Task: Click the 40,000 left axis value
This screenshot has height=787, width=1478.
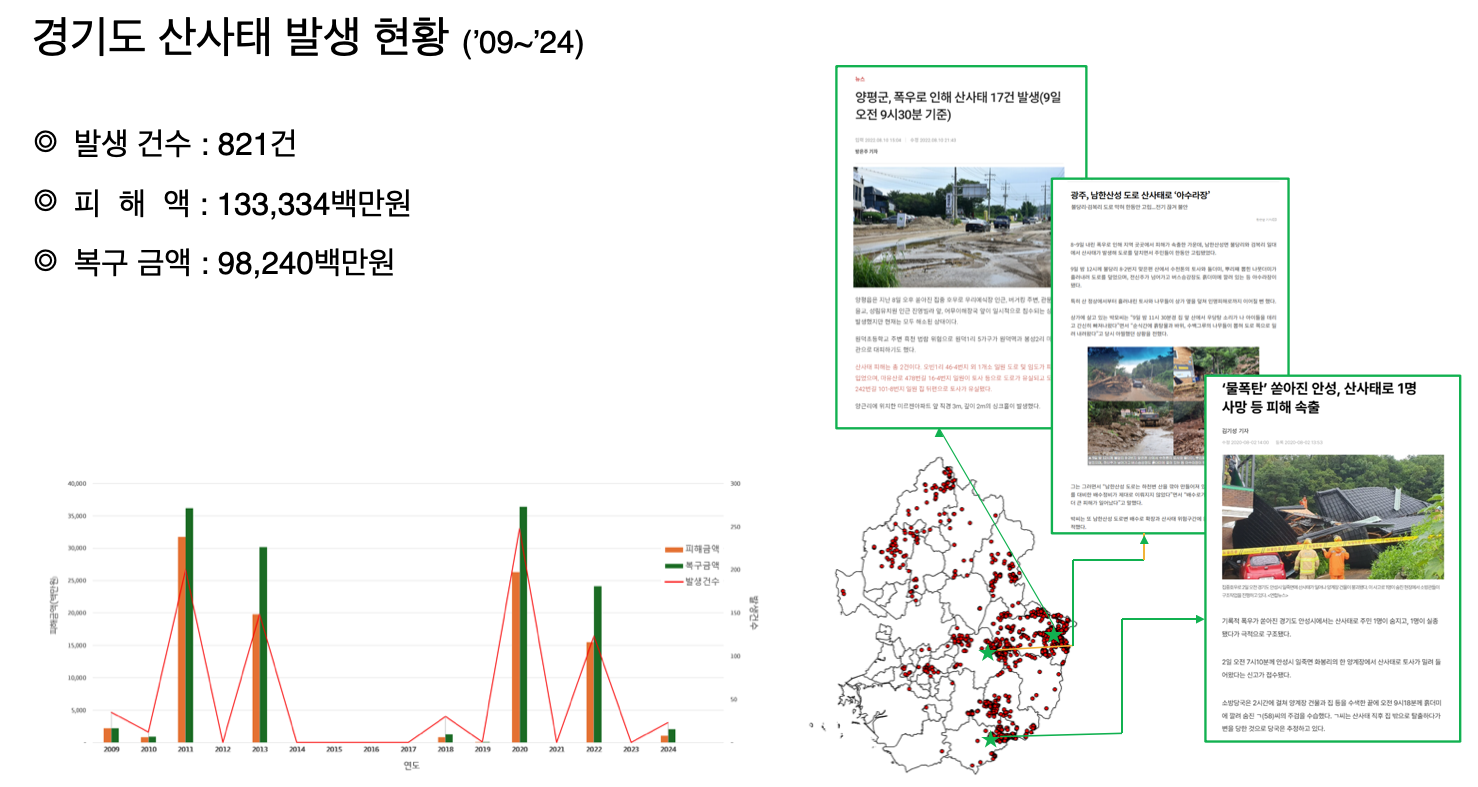Action: tap(76, 483)
